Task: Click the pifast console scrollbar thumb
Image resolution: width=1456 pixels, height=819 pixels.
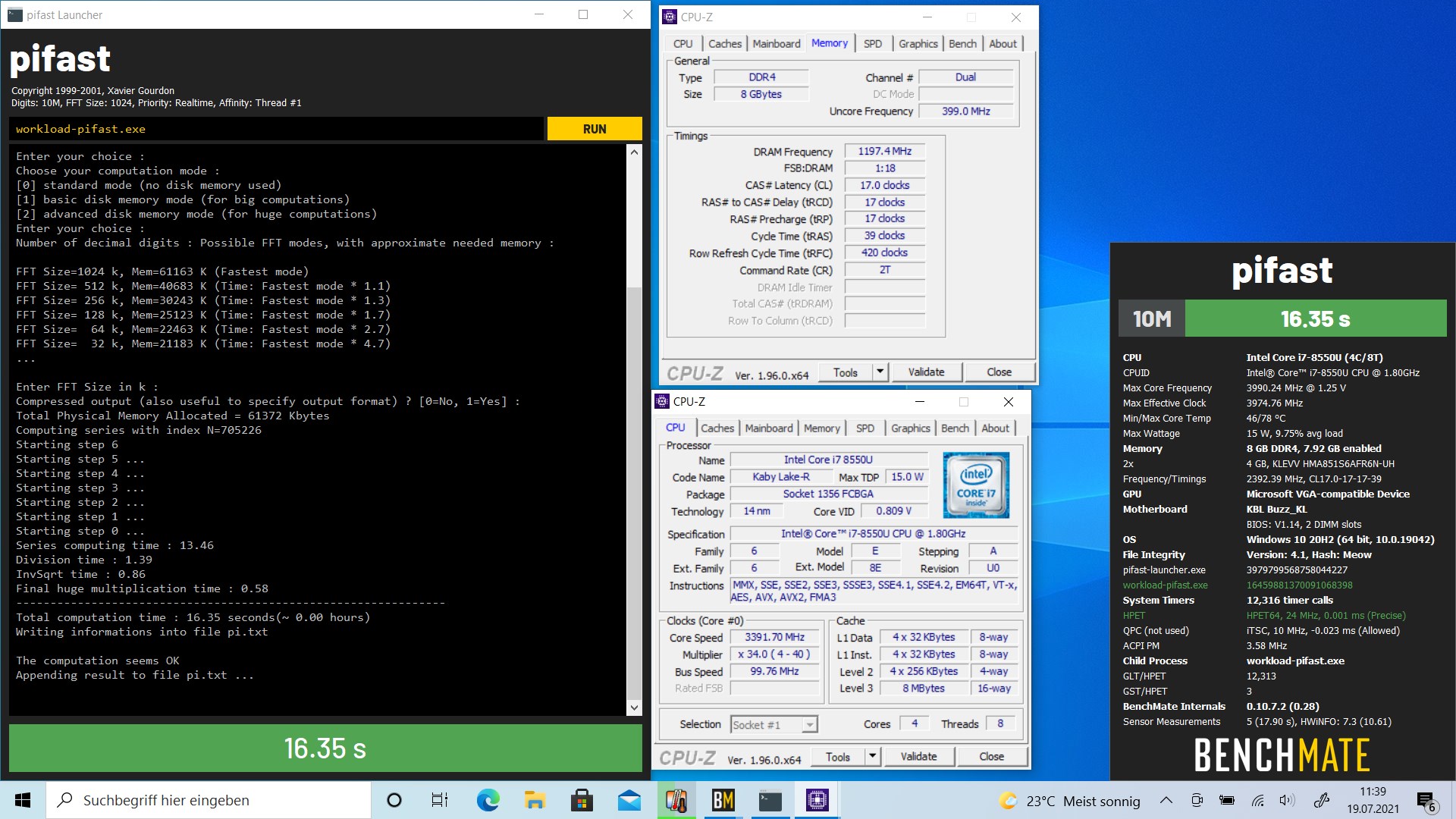Action: (635, 493)
